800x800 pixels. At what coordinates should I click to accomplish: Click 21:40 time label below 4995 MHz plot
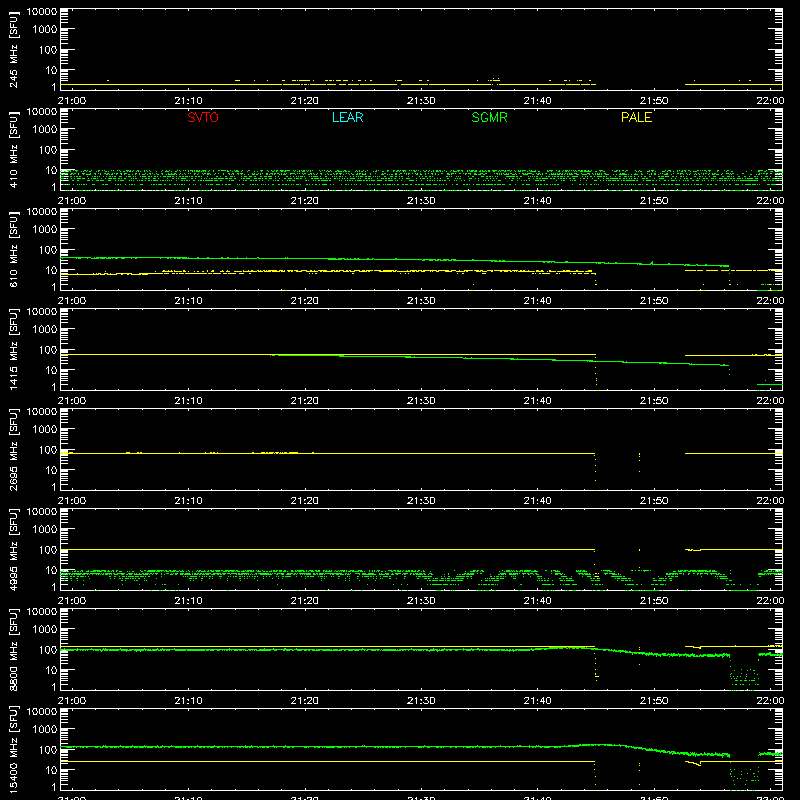pyautogui.click(x=537, y=601)
